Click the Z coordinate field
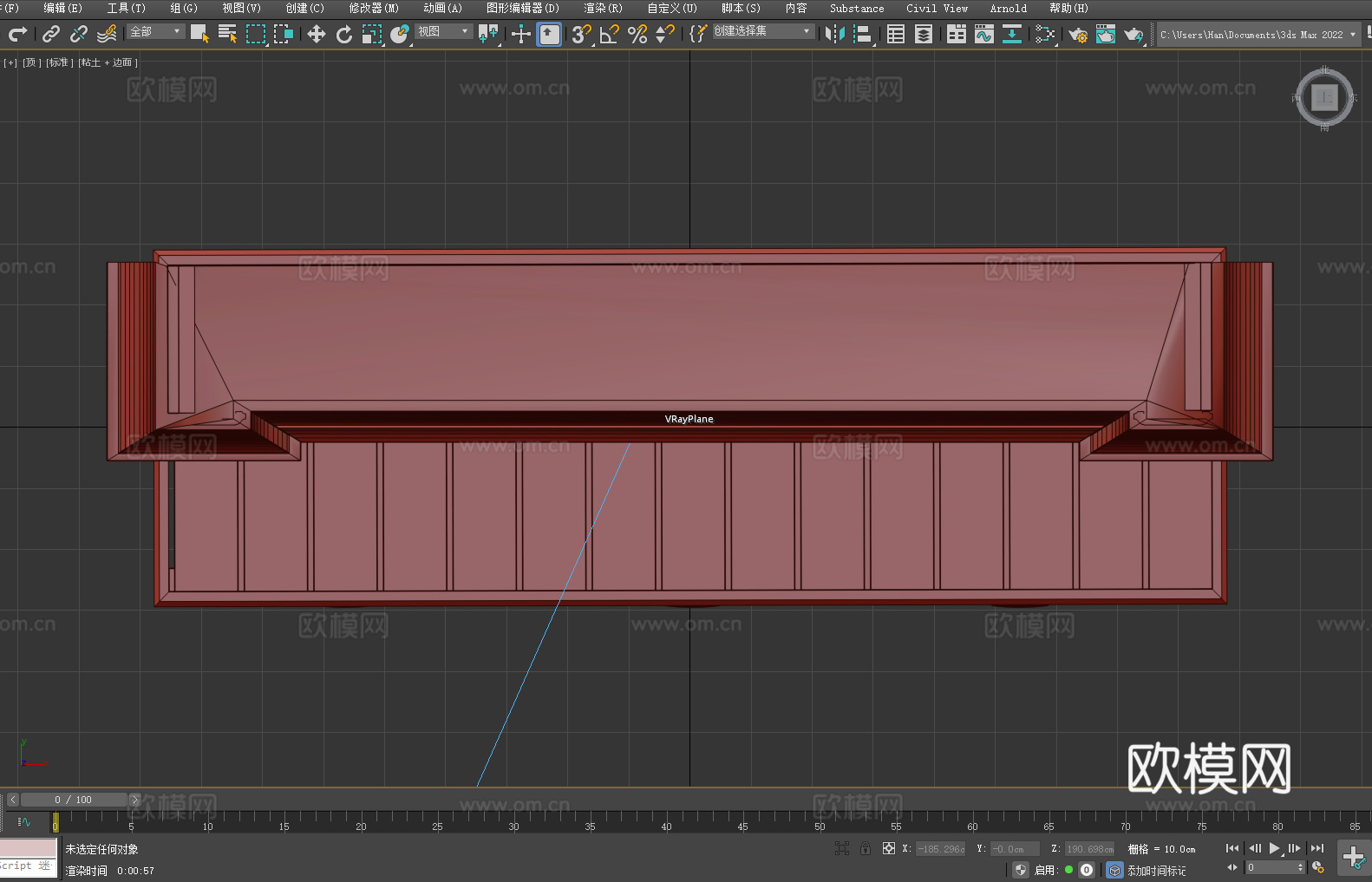This screenshot has height=882, width=1372. pyautogui.click(x=1089, y=849)
